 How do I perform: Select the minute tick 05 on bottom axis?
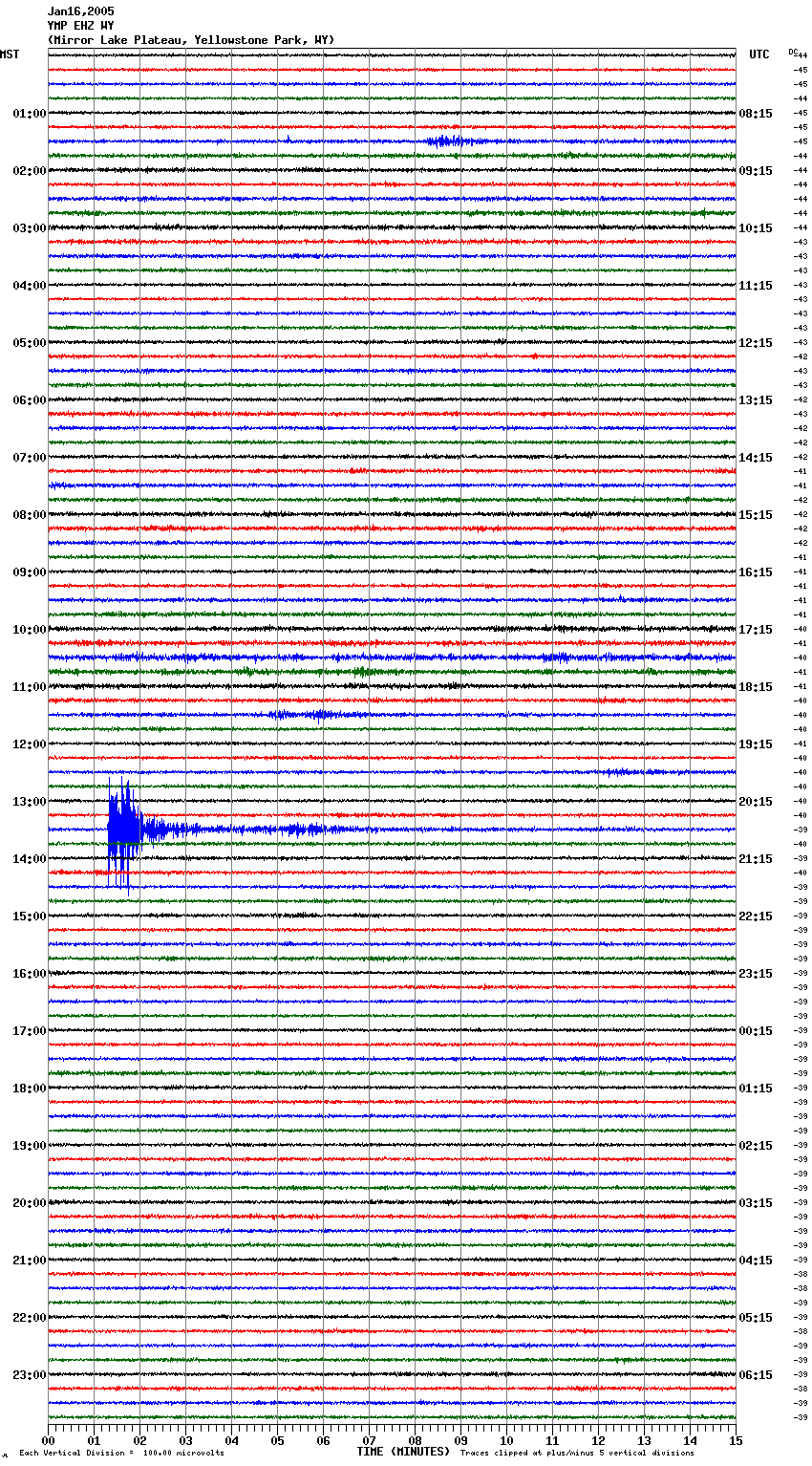[x=277, y=1441]
